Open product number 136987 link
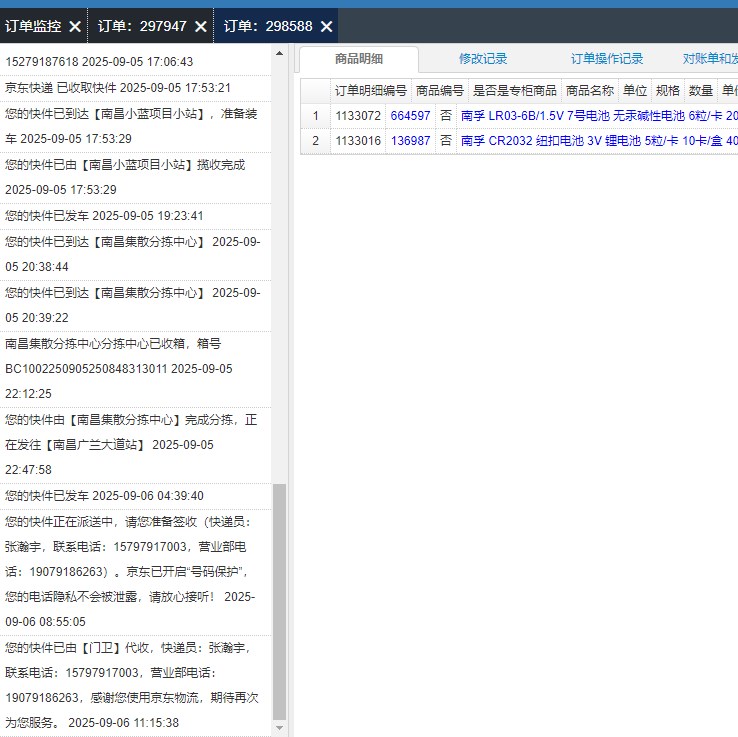Image resolution: width=738 pixels, height=737 pixels. (410, 141)
